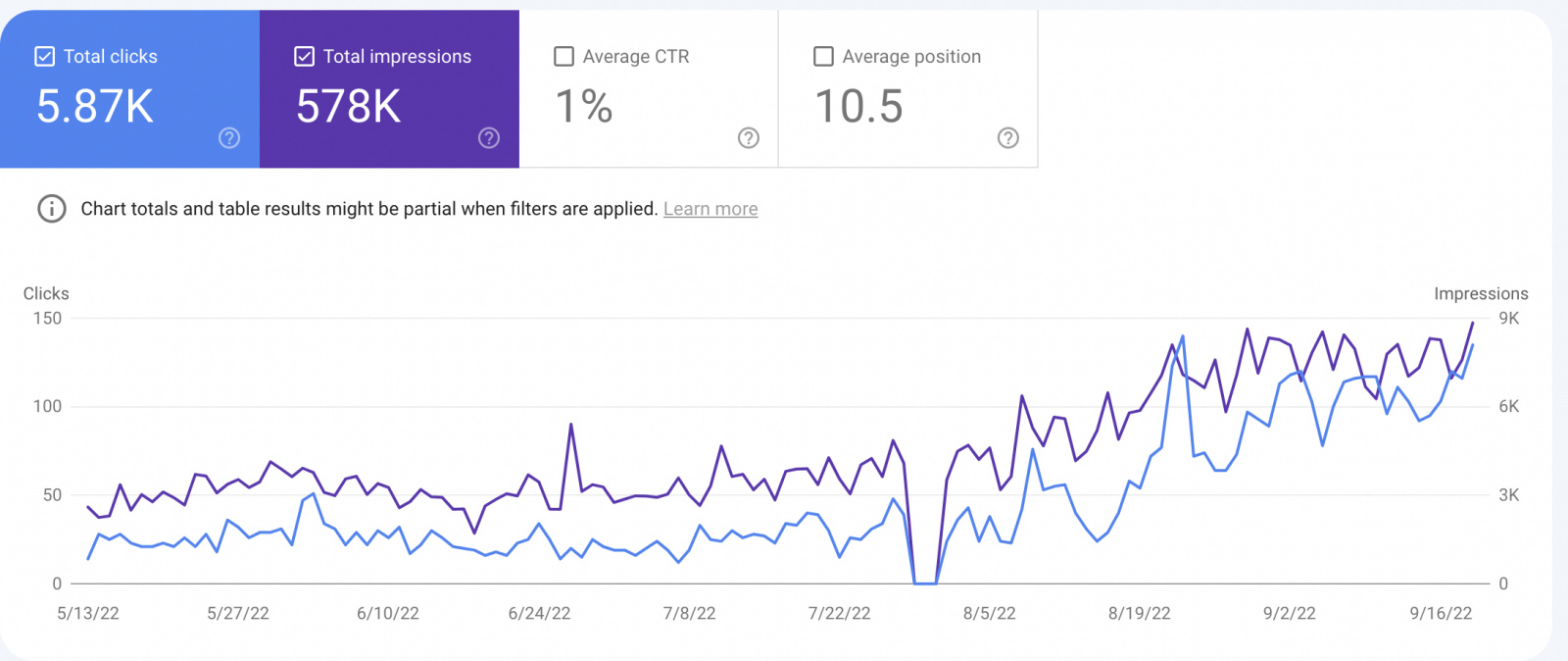Click the 8/5/22 date label on chart axis
1568x661 pixels.
[x=989, y=613]
